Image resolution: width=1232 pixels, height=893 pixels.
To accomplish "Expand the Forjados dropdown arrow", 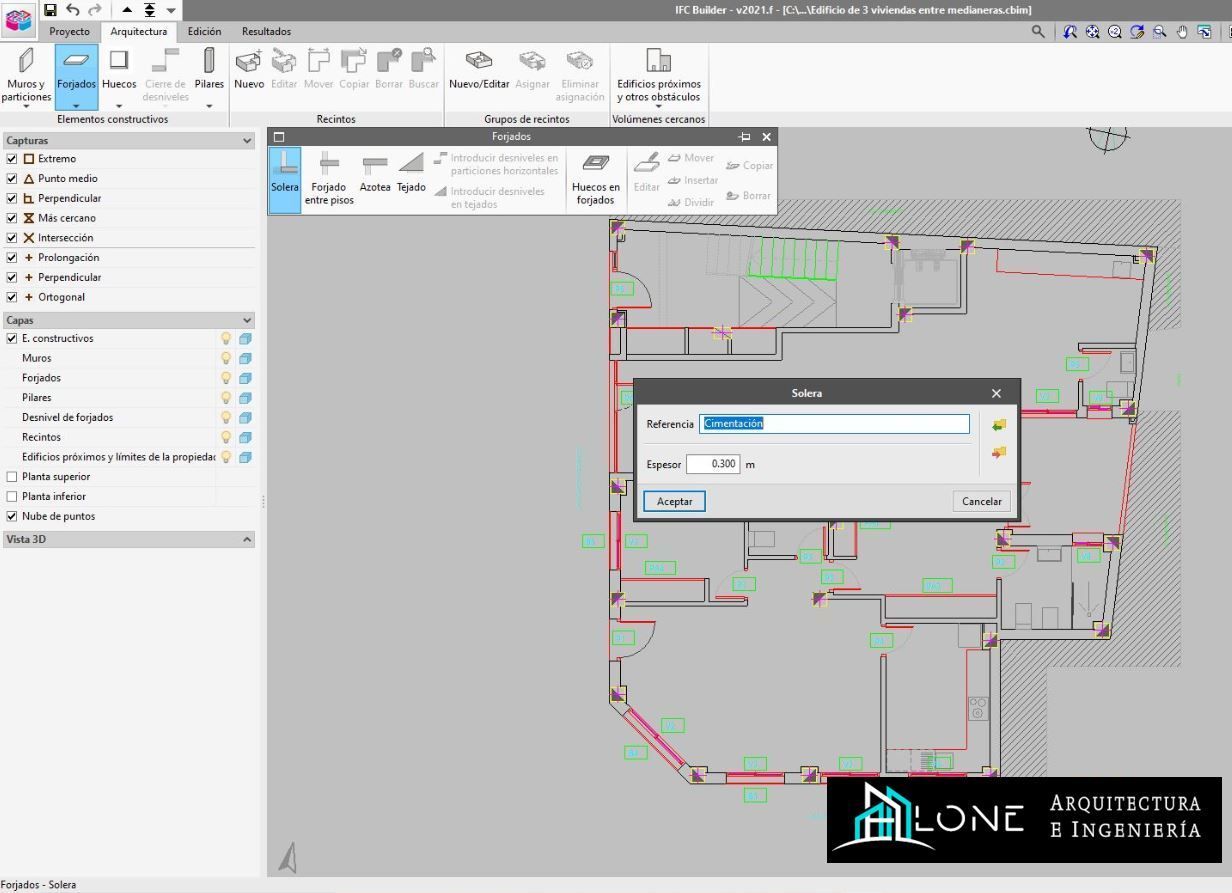I will pyautogui.click(x=76, y=105).
